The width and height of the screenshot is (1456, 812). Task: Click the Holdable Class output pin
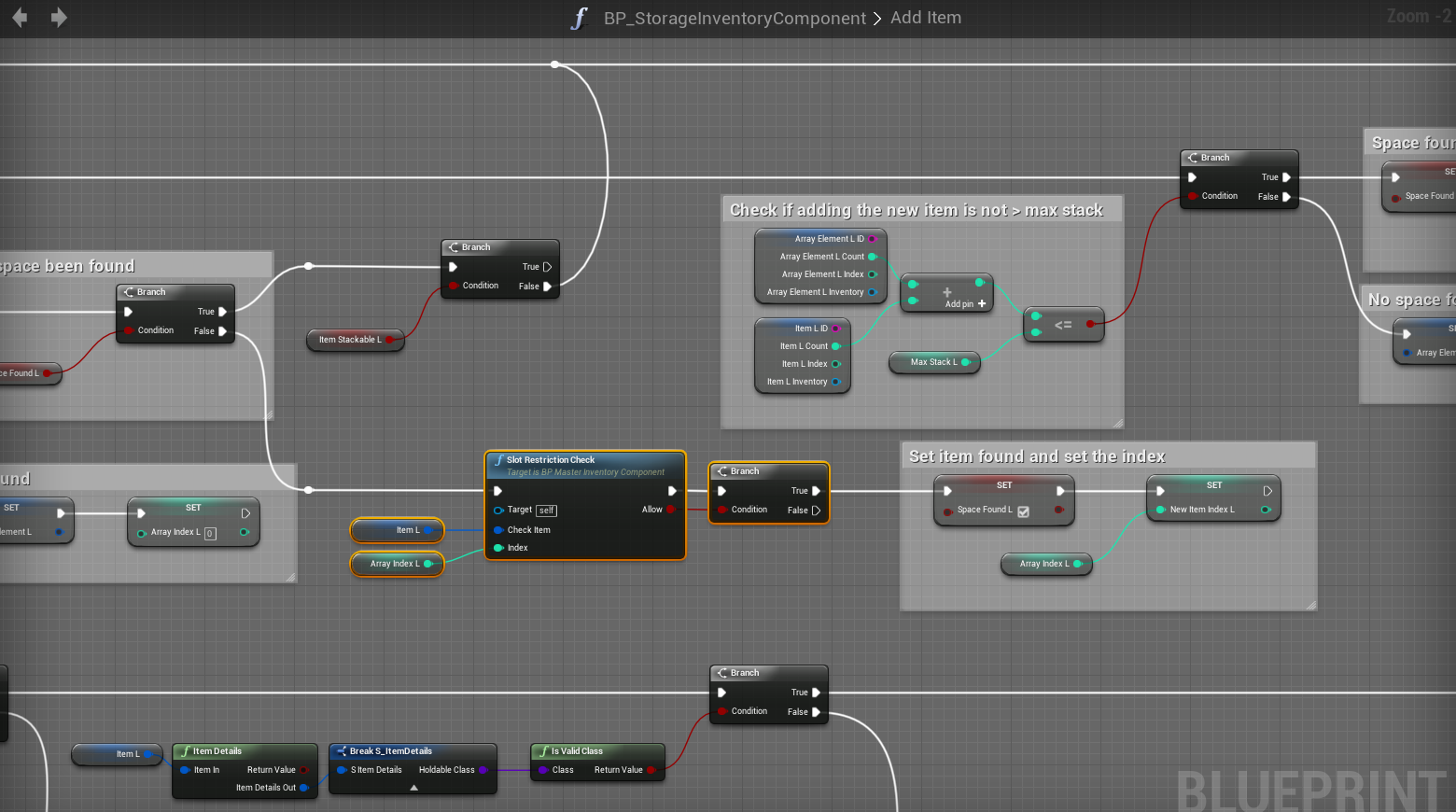coord(483,770)
